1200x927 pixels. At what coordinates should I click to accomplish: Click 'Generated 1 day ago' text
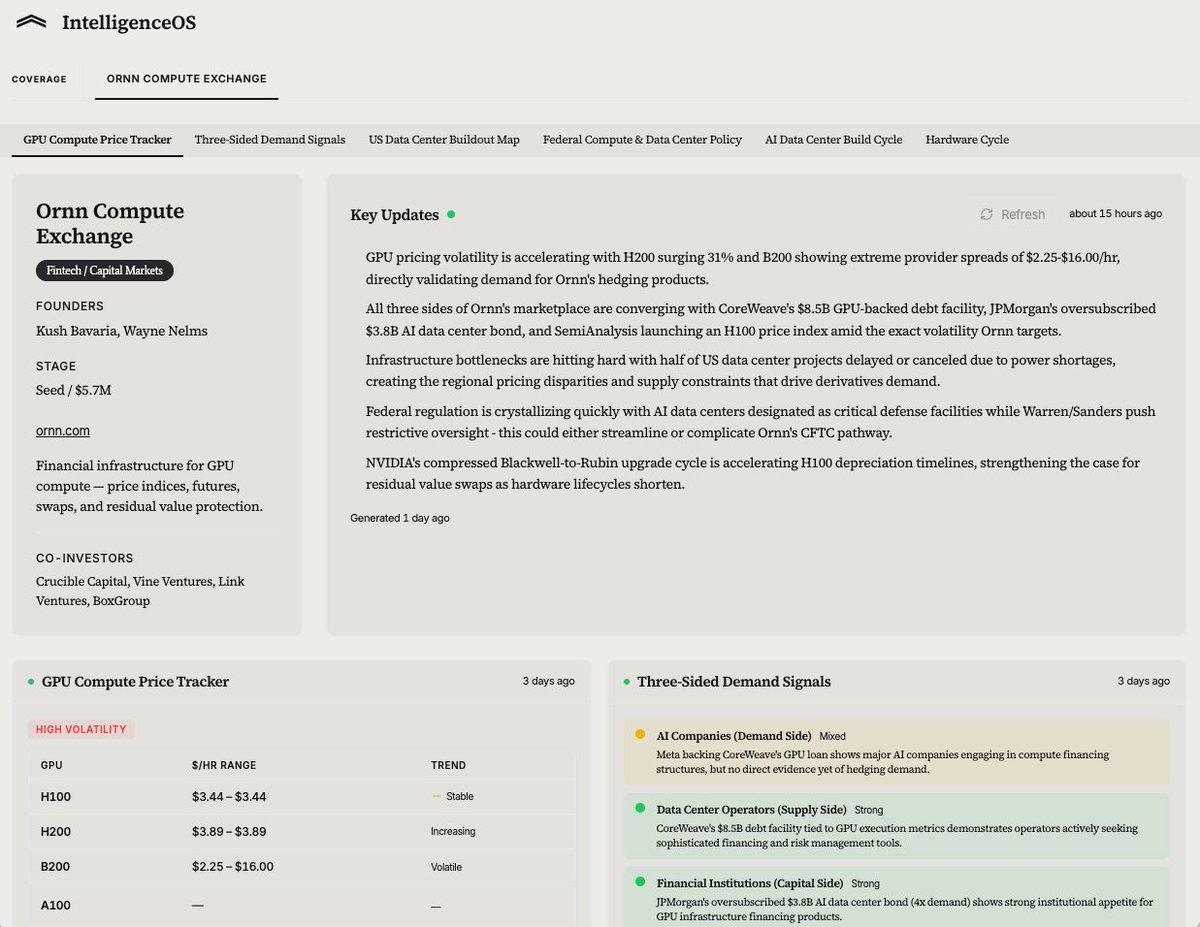click(x=399, y=518)
